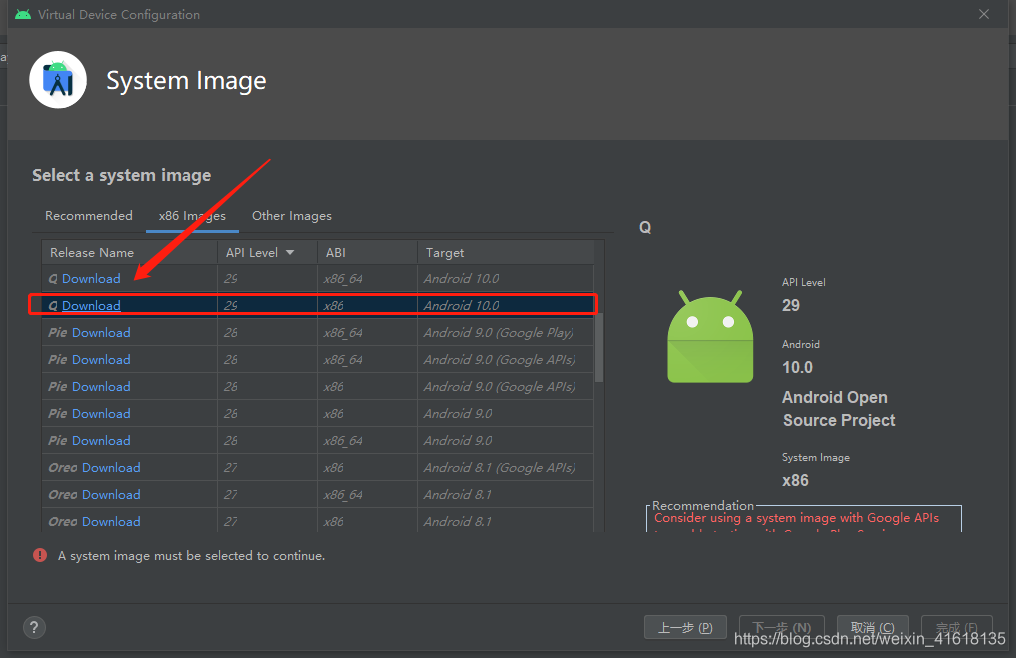Click the Target column header
This screenshot has height=658, width=1016.
tap(505, 253)
